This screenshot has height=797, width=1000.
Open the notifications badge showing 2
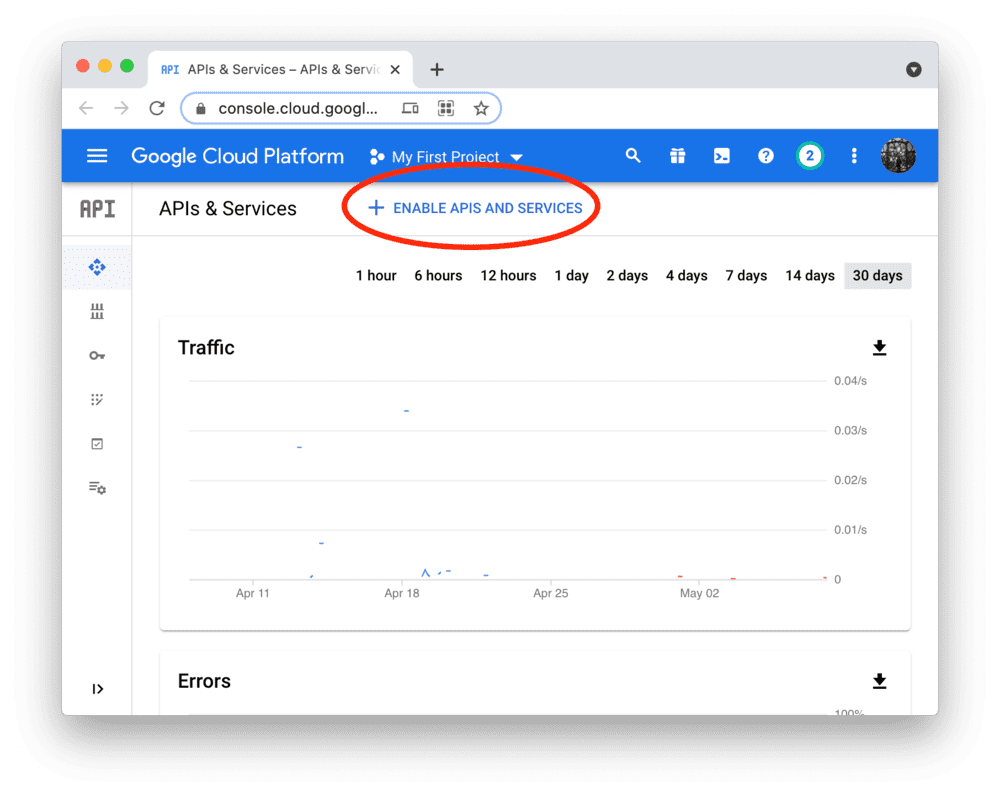tap(809, 156)
